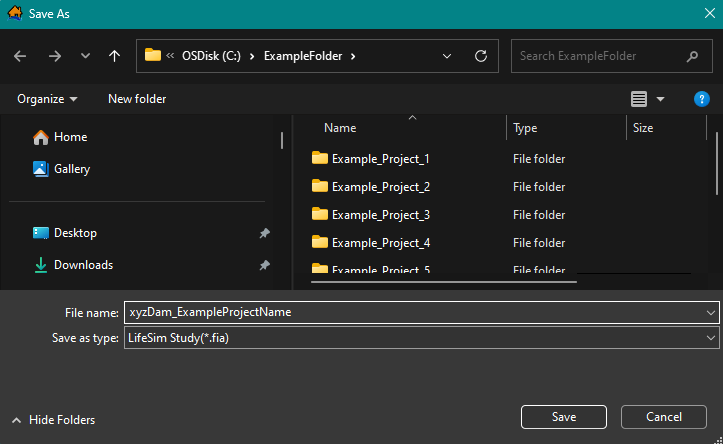Open the Organize menu
The width and height of the screenshot is (723, 444).
tap(47, 99)
